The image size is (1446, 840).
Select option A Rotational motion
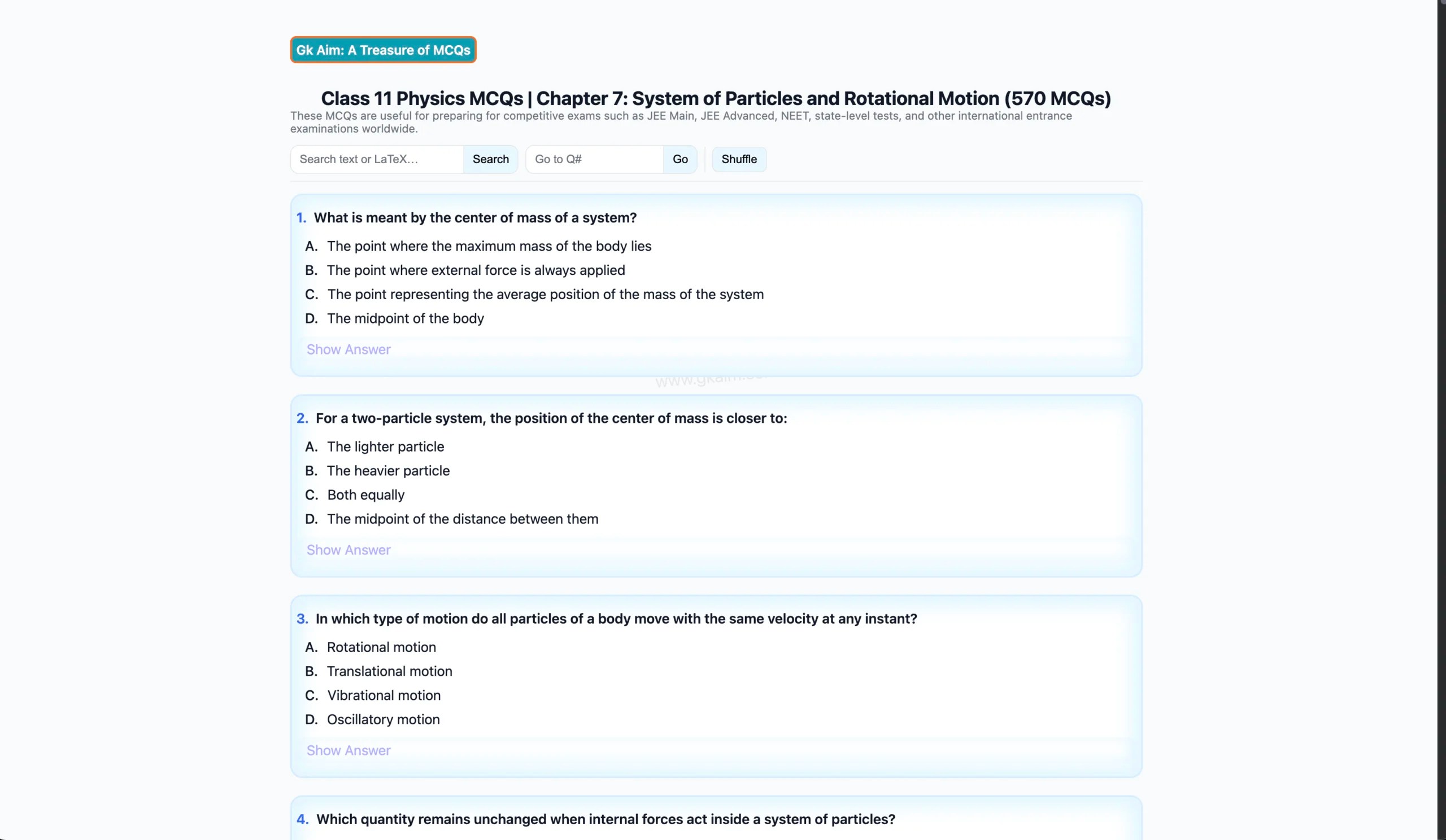tap(381, 648)
